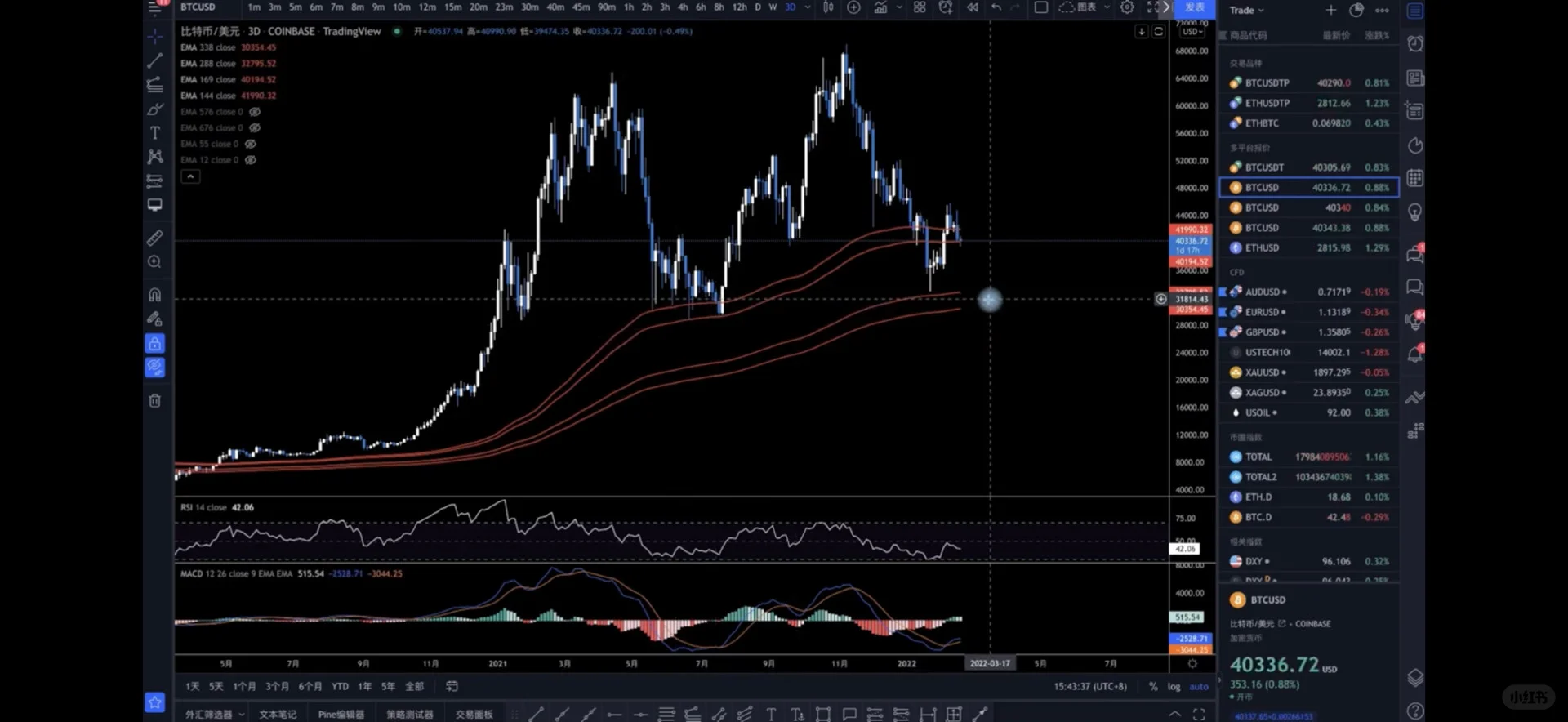This screenshot has height=722, width=1568.
Task: Select the DXY row in watchlist
Action: (1309, 561)
